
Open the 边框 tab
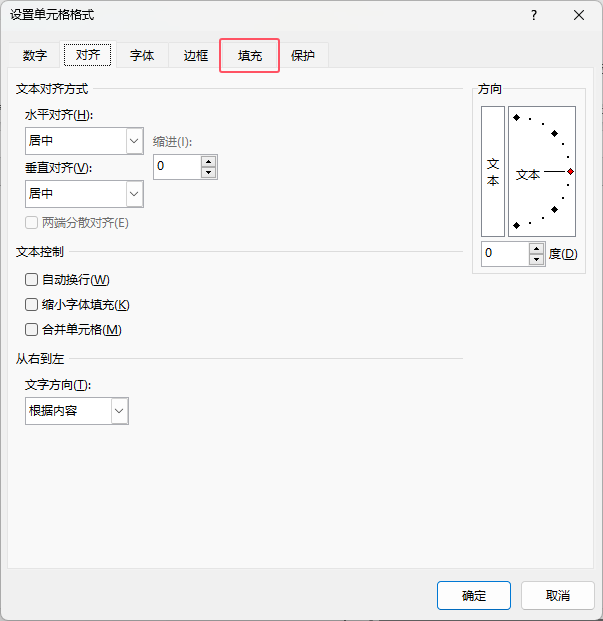coord(196,56)
